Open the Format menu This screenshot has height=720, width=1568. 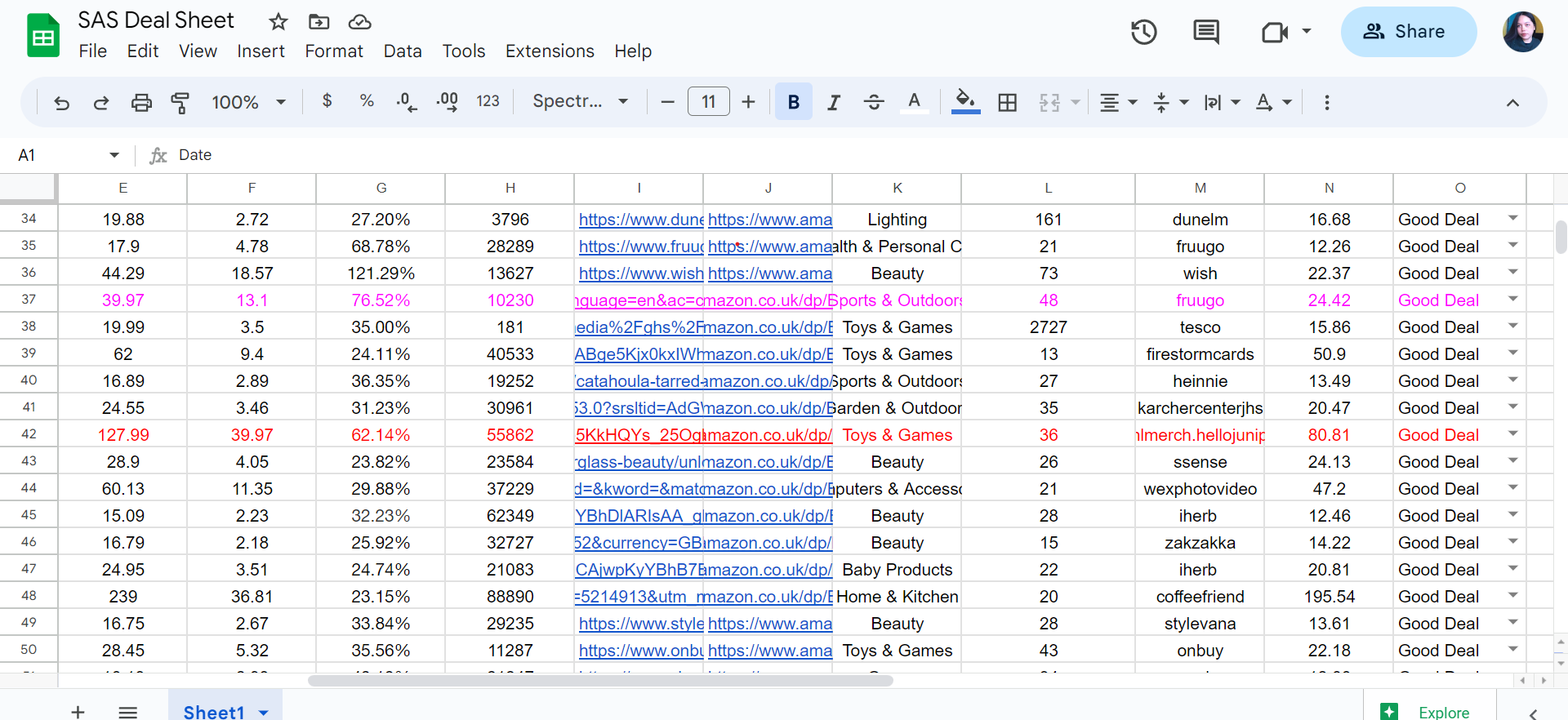click(x=334, y=51)
